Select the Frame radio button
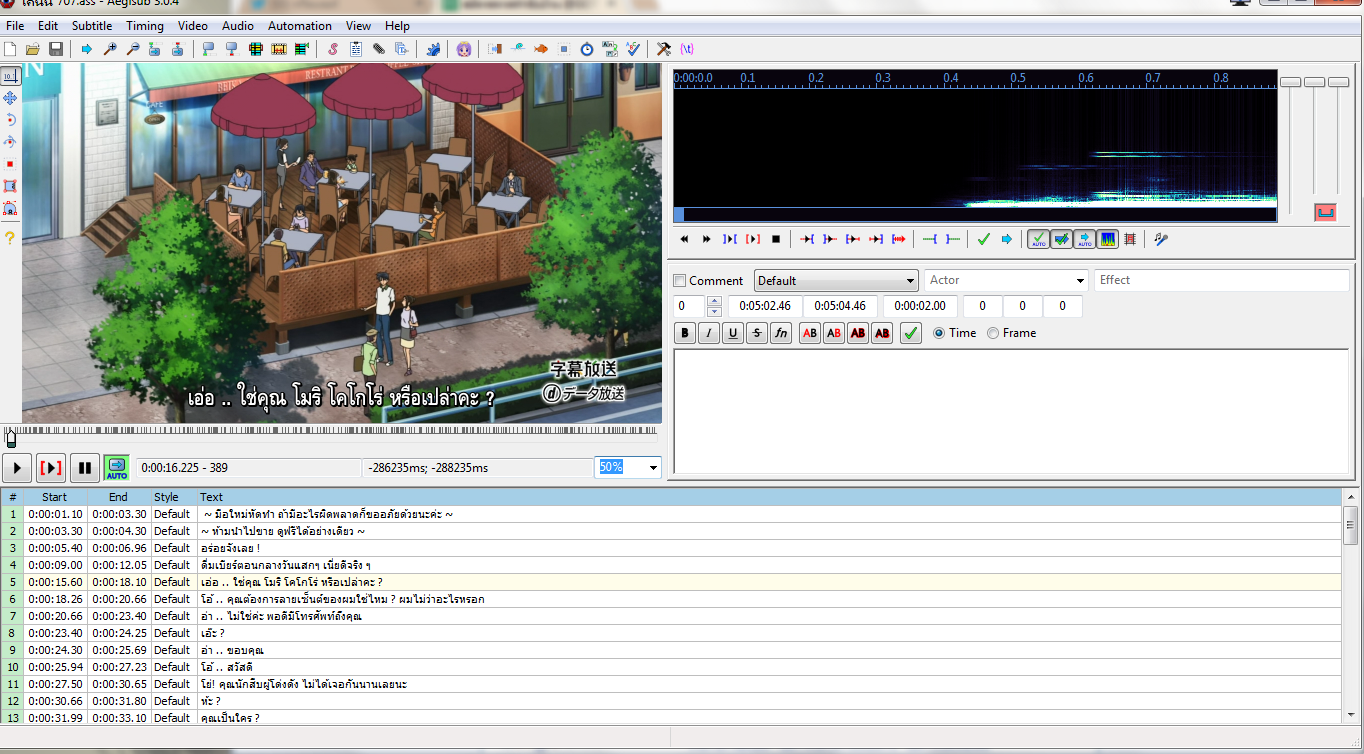The height and width of the screenshot is (754, 1364). pyautogui.click(x=993, y=333)
